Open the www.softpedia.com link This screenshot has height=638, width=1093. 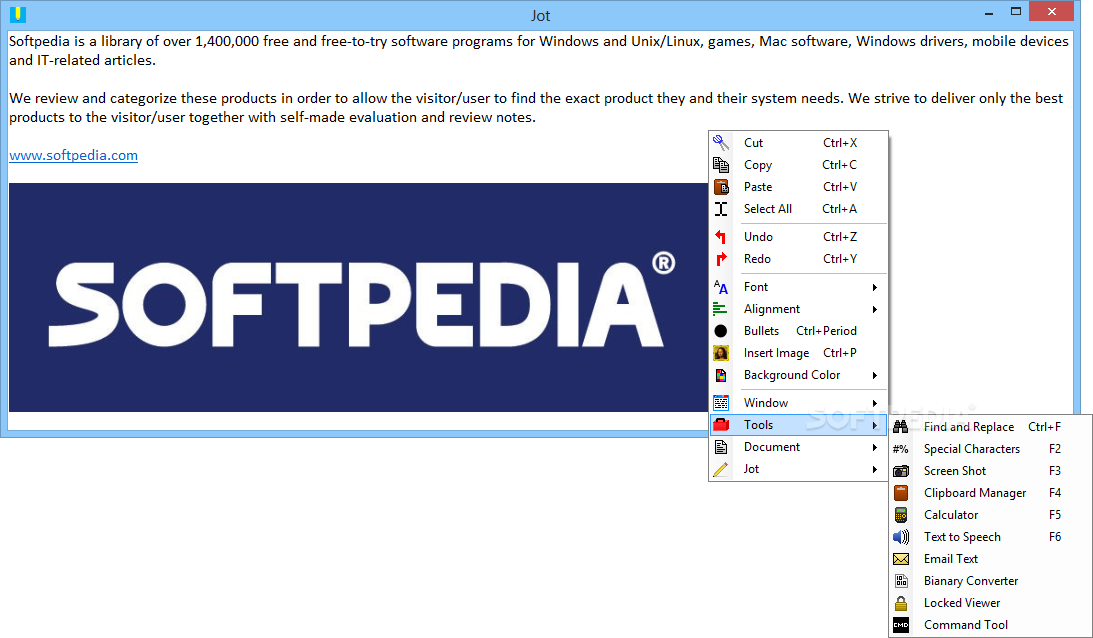[73, 155]
